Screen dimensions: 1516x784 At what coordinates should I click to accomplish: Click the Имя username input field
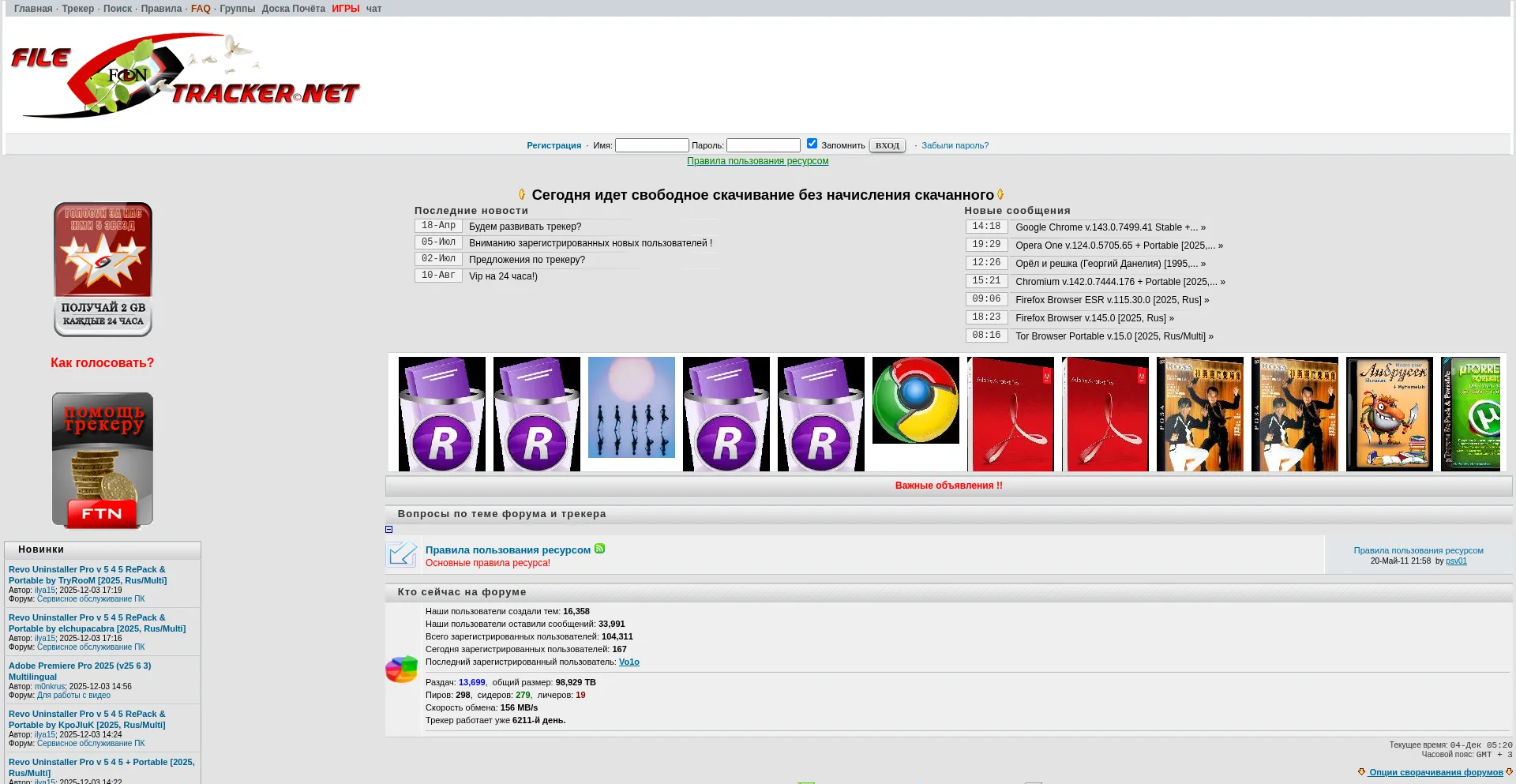pyautogui.click(x=651, y=145)
